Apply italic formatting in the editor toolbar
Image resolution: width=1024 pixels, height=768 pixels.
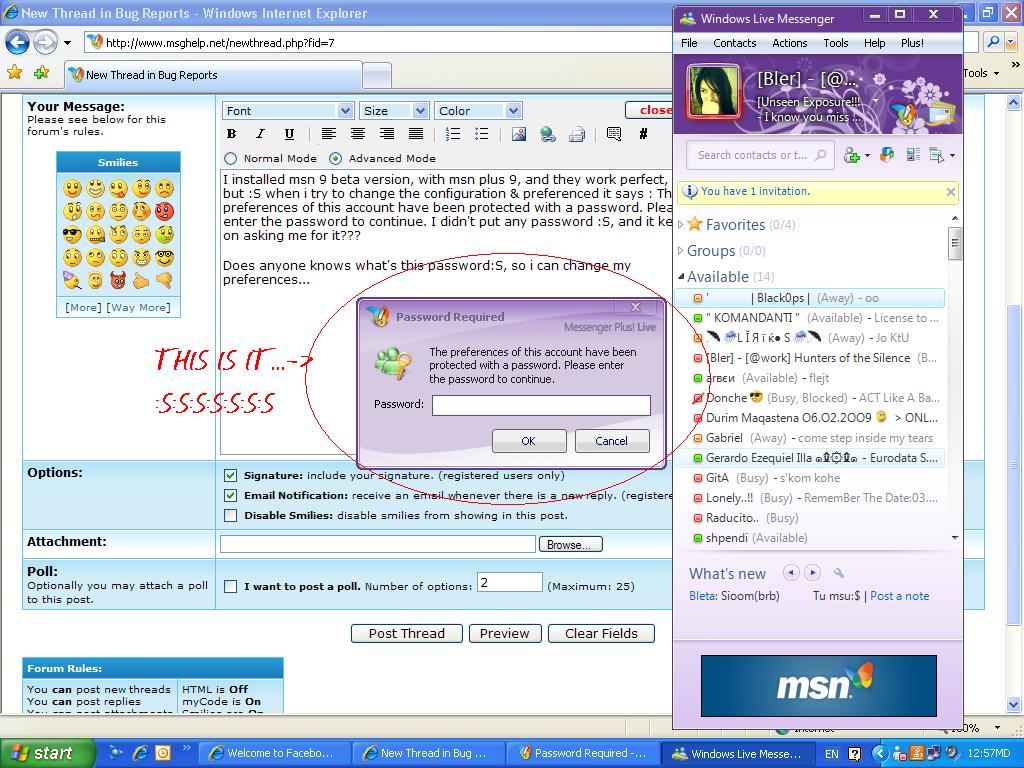260,134
